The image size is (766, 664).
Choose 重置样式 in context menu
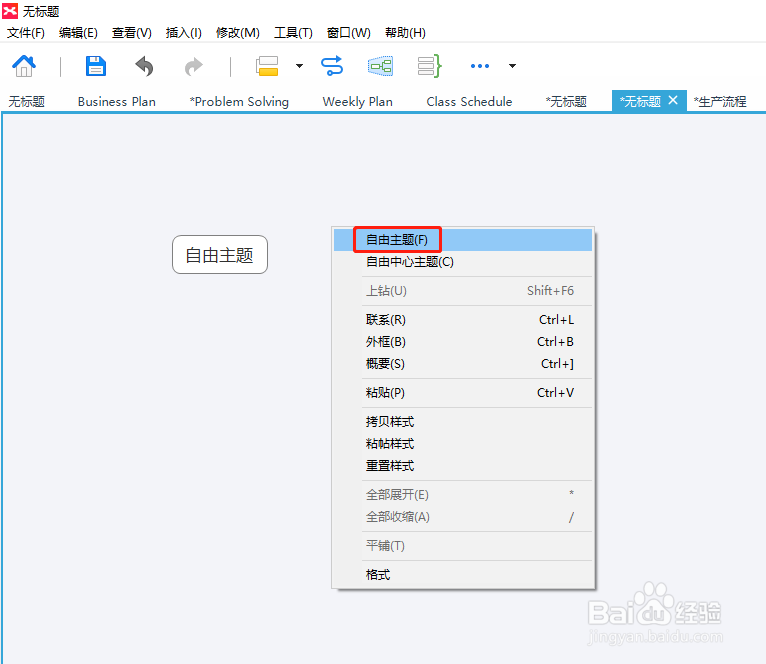click(463, 466)
